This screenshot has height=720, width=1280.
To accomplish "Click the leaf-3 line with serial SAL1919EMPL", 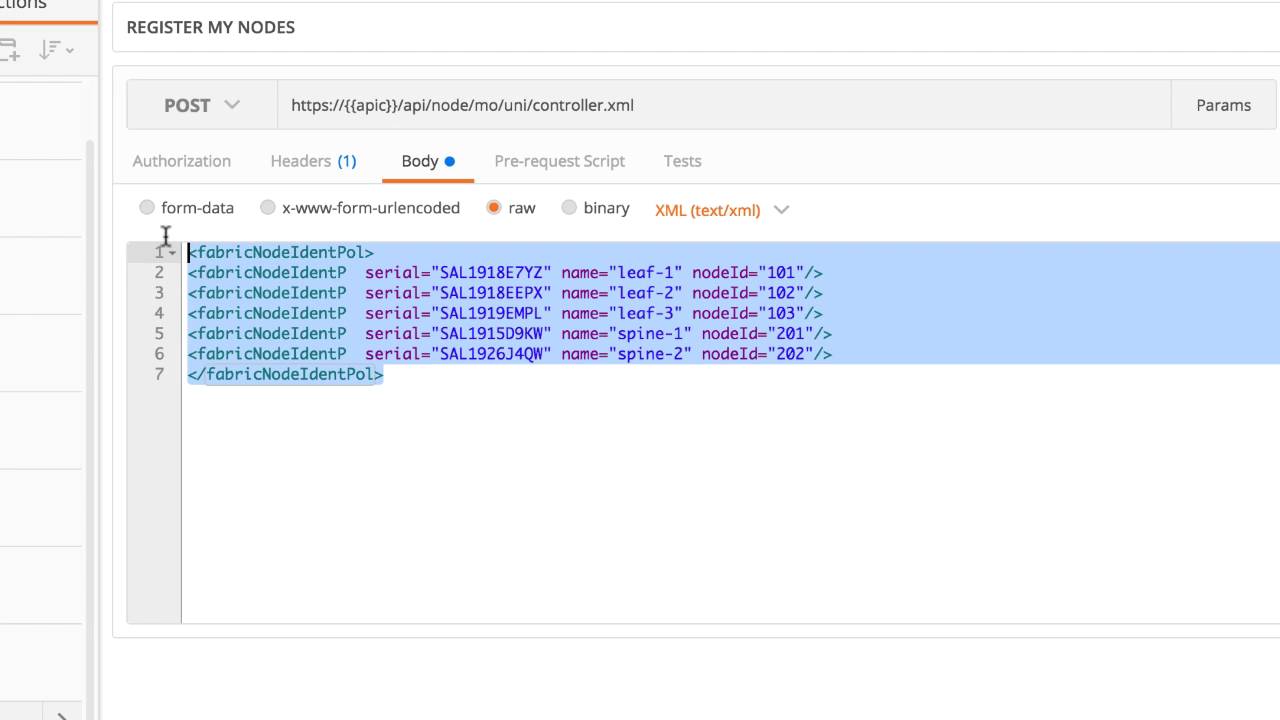I will click(x=505, y=313).
